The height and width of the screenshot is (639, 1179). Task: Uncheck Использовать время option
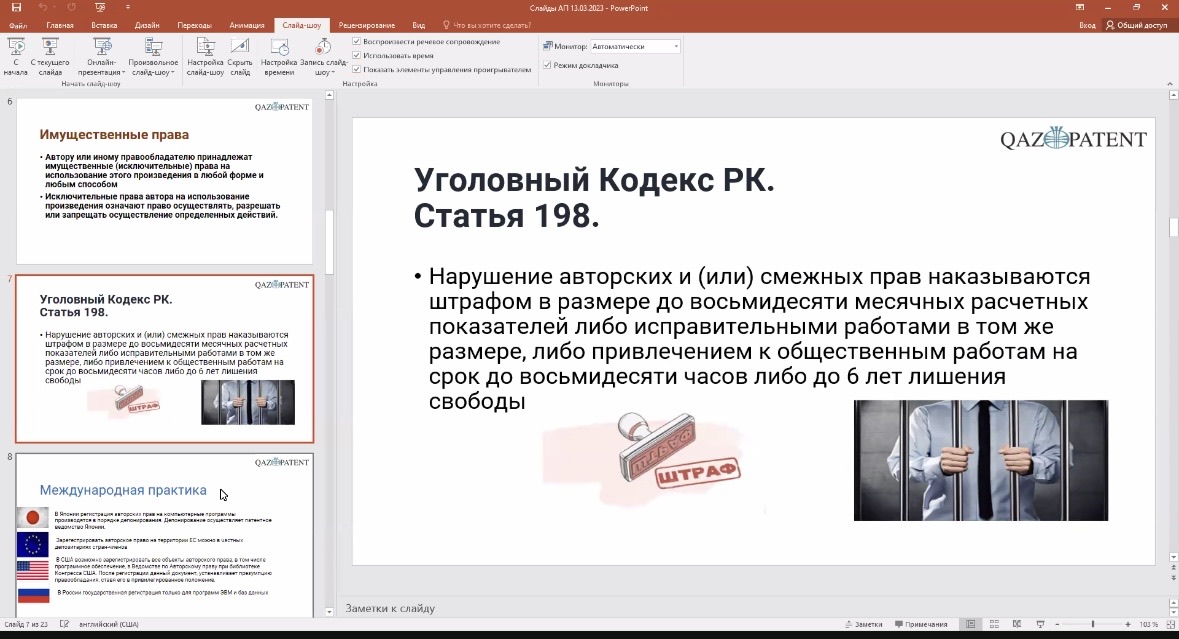pyautogui.click(x=357, y=56)
